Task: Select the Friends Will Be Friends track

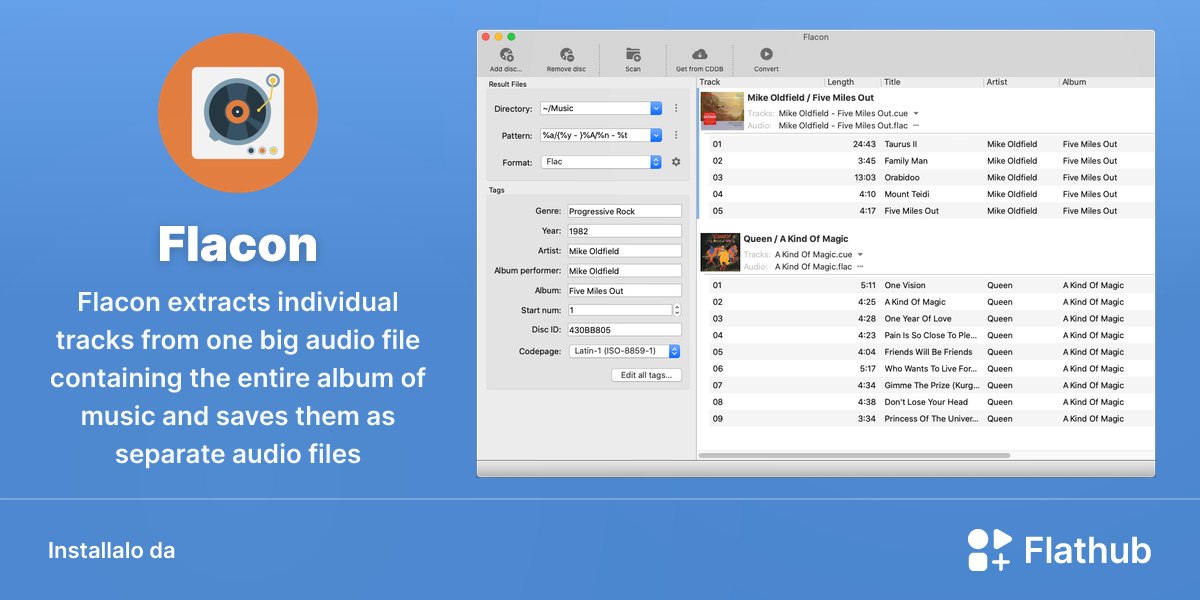Action: [x=932, y=352]
